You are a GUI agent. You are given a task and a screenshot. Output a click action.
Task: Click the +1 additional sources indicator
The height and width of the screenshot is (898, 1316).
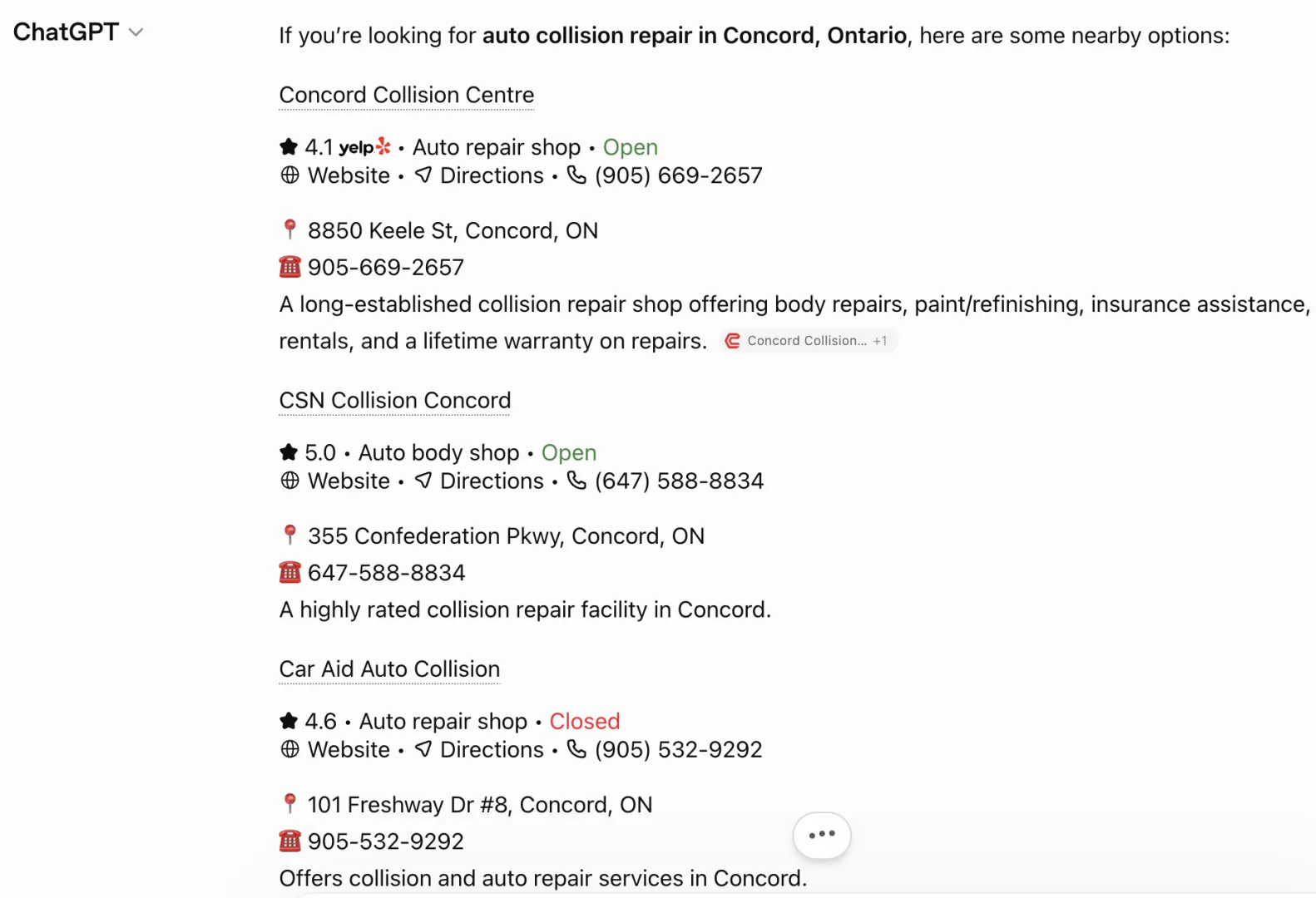(x=880, y=341)
